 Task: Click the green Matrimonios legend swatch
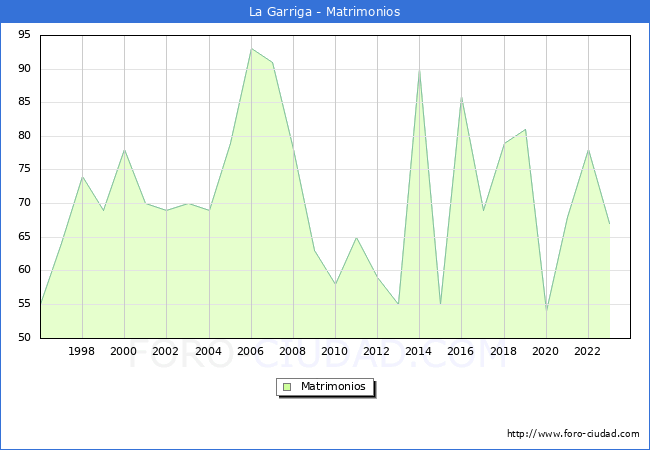(x=287, y=387)
